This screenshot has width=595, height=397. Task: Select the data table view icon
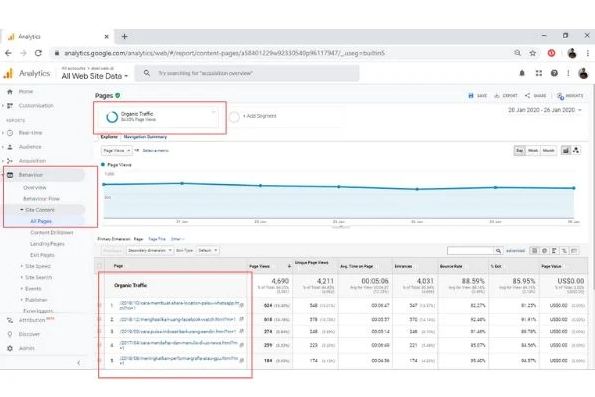tap(535, 251)
